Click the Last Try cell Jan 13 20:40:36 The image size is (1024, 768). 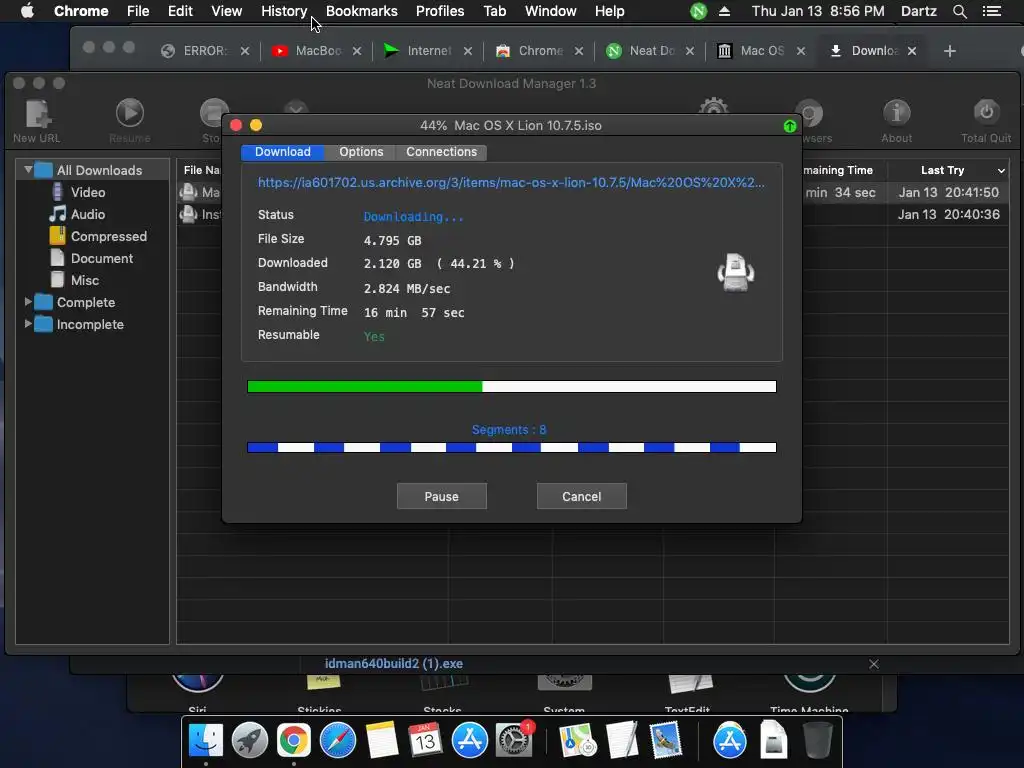(x=948, y=214)
